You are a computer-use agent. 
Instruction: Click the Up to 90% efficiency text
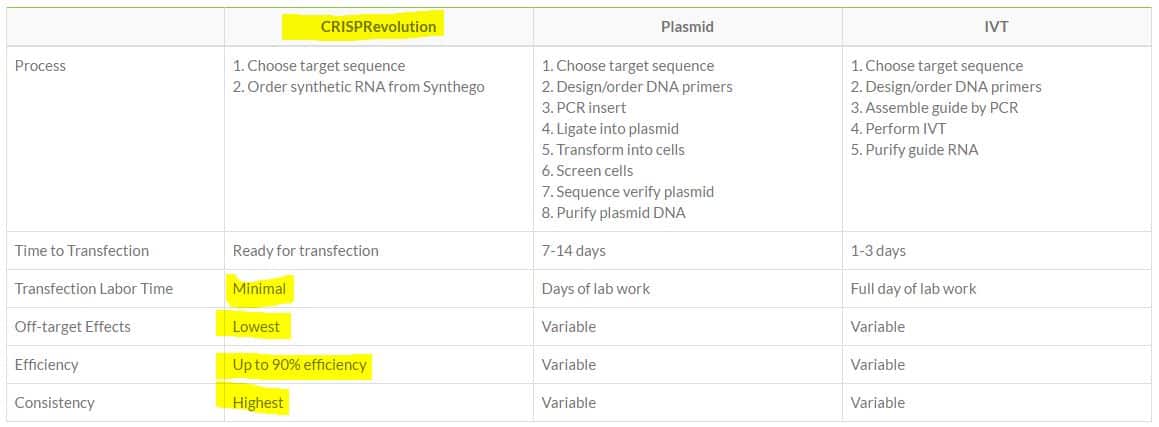point(300,365)
